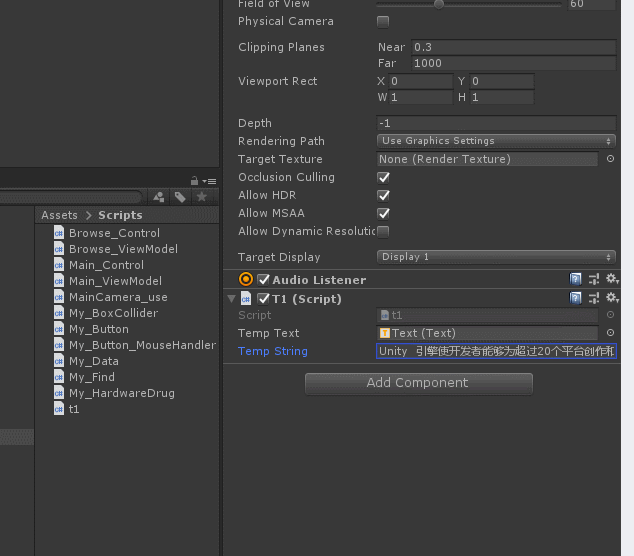This screenshot has width=634, height=556.
Task: Click the Viewport Rect W field
Action: click(x=421, y=97)
